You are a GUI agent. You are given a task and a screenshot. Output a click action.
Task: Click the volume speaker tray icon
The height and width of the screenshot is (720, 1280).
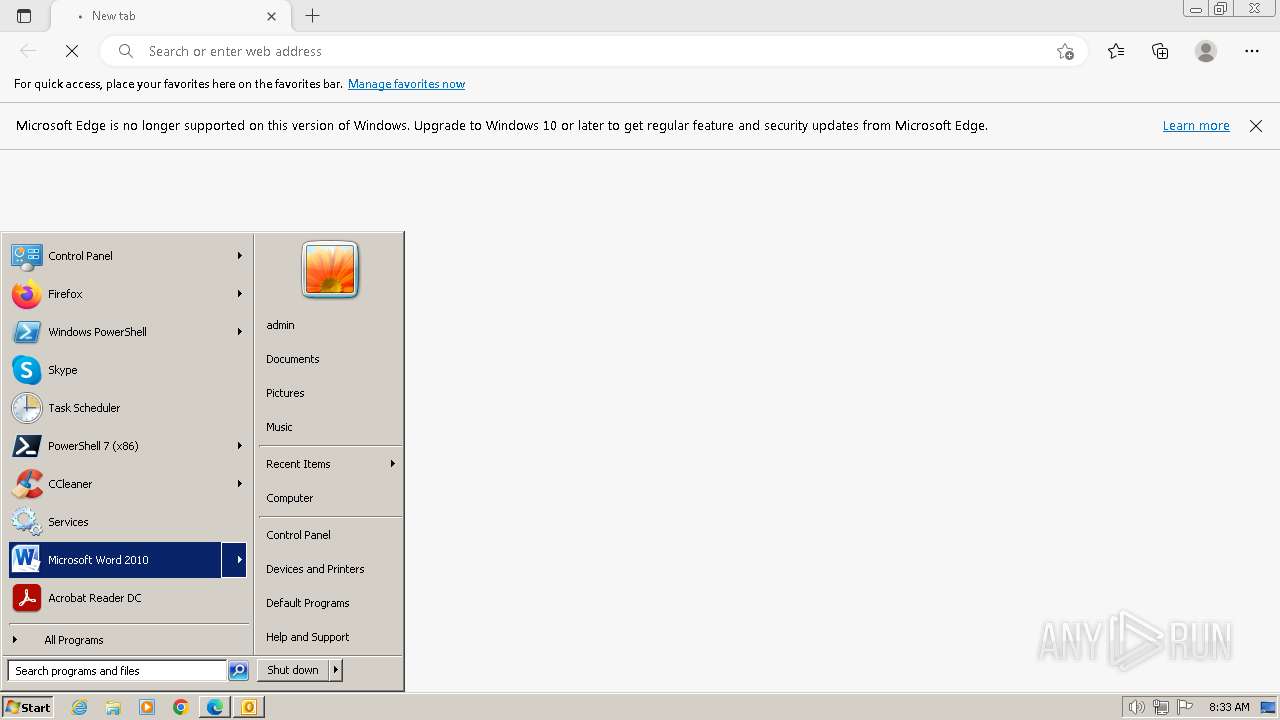(x=1136, y=707)
